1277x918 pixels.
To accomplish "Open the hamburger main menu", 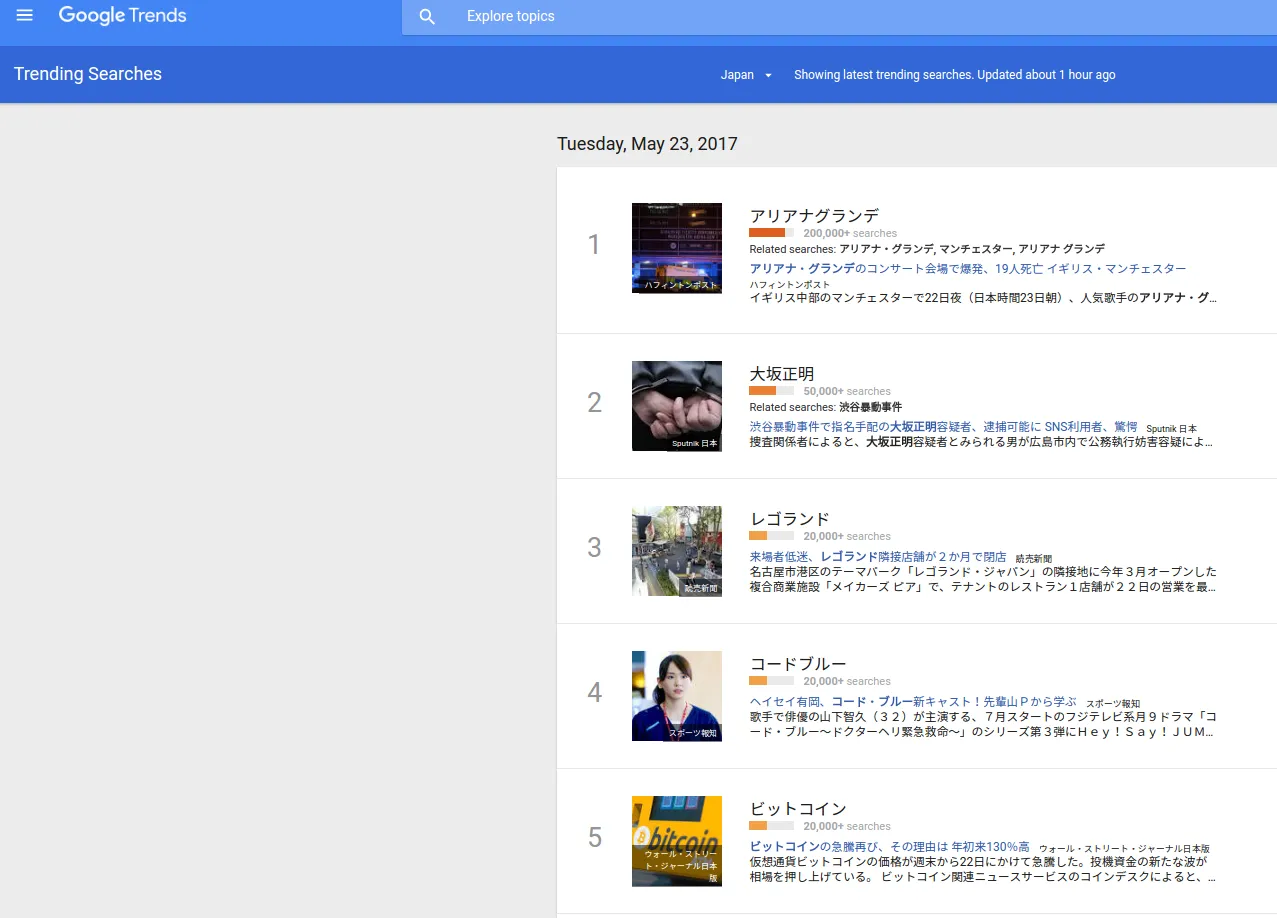I will coord(25,16).
